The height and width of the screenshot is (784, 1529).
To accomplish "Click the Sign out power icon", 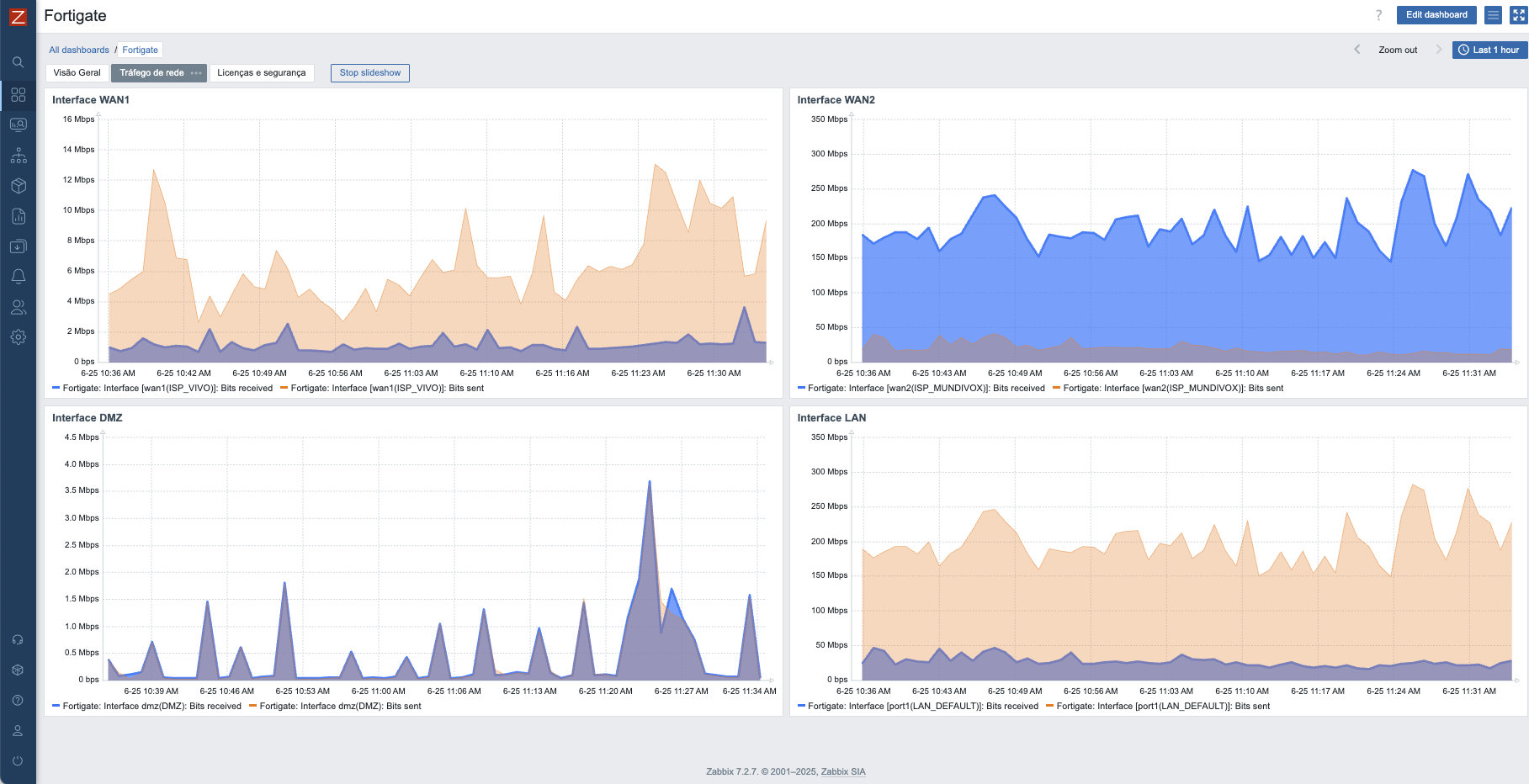I will tap(18, 760).
